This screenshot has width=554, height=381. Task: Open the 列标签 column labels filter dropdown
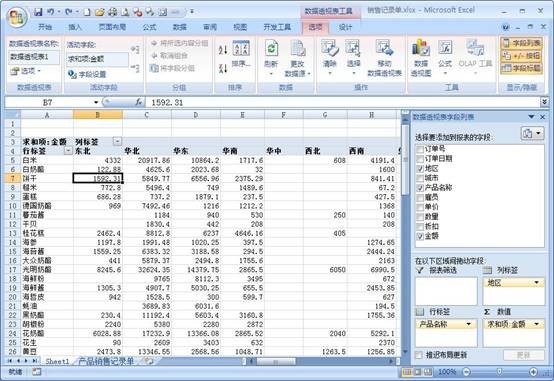point(117,142)
